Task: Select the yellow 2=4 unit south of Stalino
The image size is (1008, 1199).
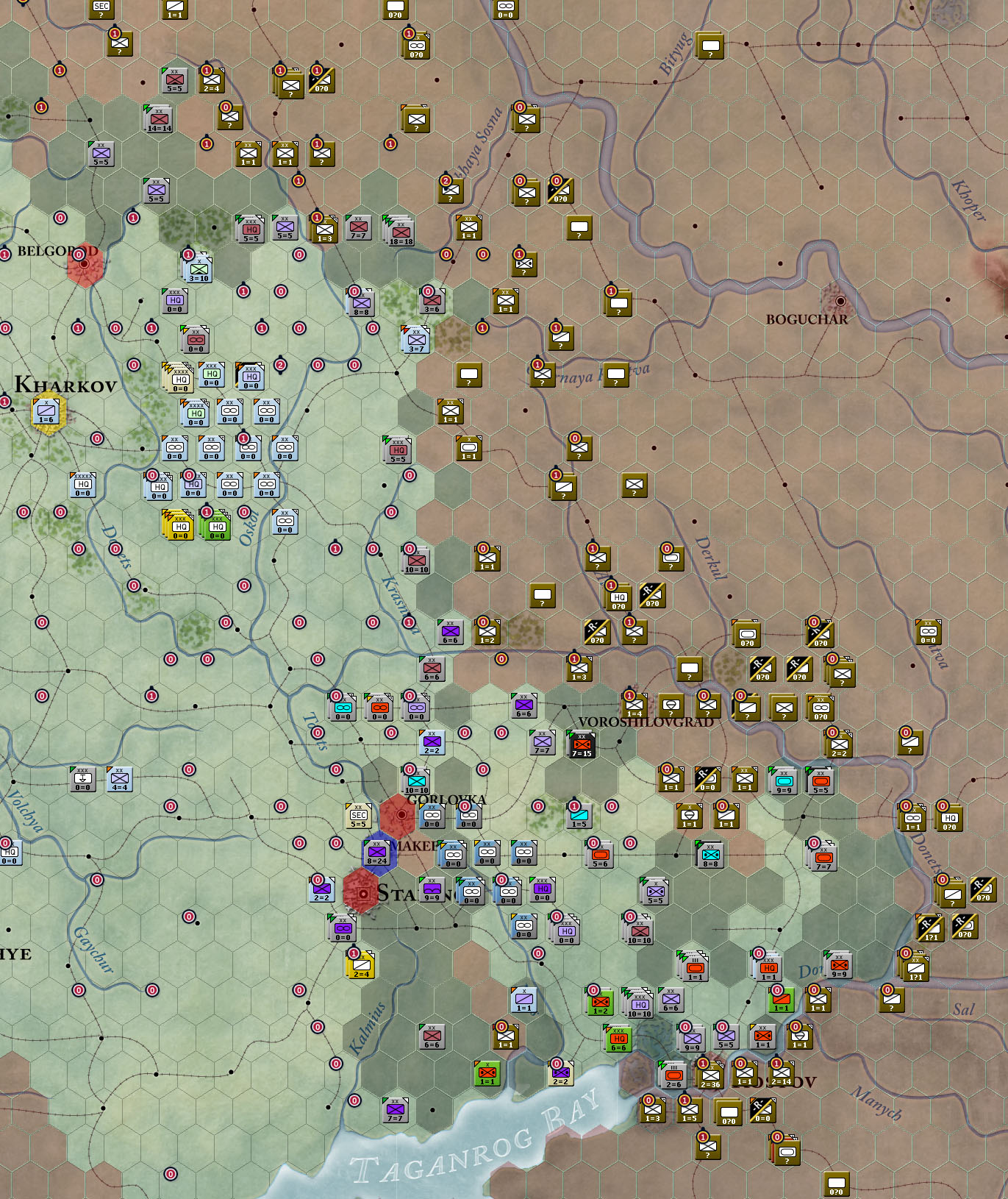Action: 361,964
